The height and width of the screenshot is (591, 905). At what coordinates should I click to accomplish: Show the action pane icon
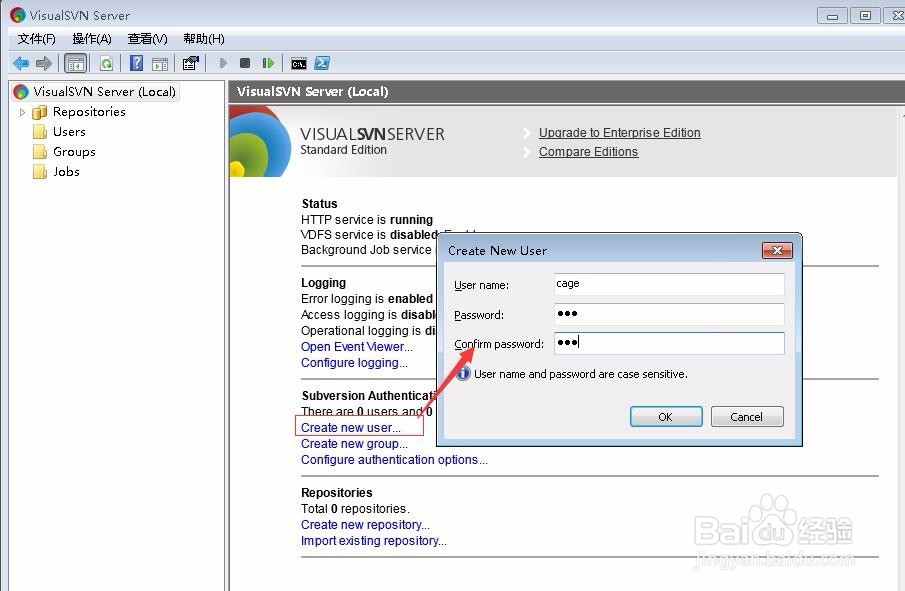160,62
